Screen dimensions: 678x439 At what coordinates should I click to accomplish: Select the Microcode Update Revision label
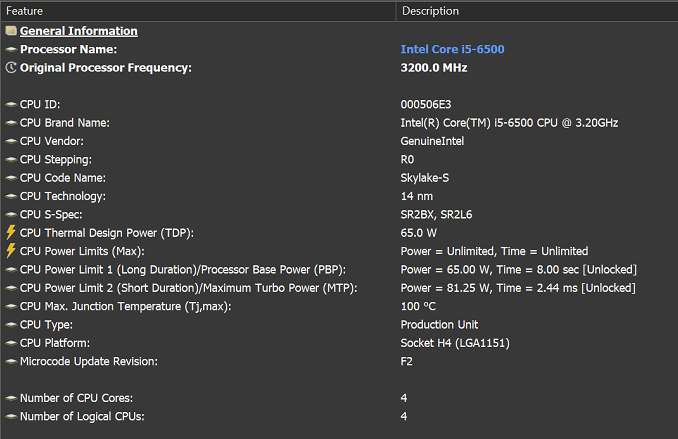(x=89, y=362)
